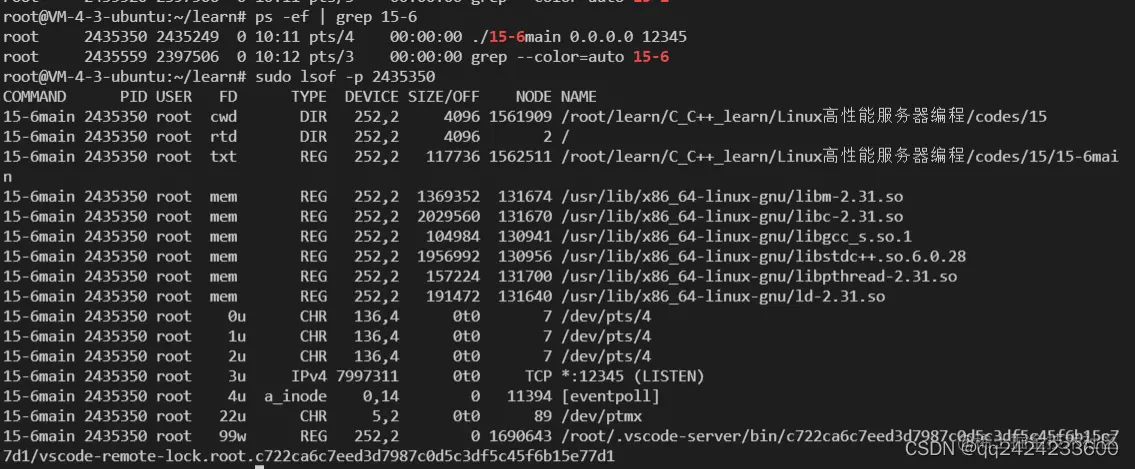1135x469 pixels.
Task: Click the SIZE/OFF column header
Action: pyautogui.click(x=444, y=97)
